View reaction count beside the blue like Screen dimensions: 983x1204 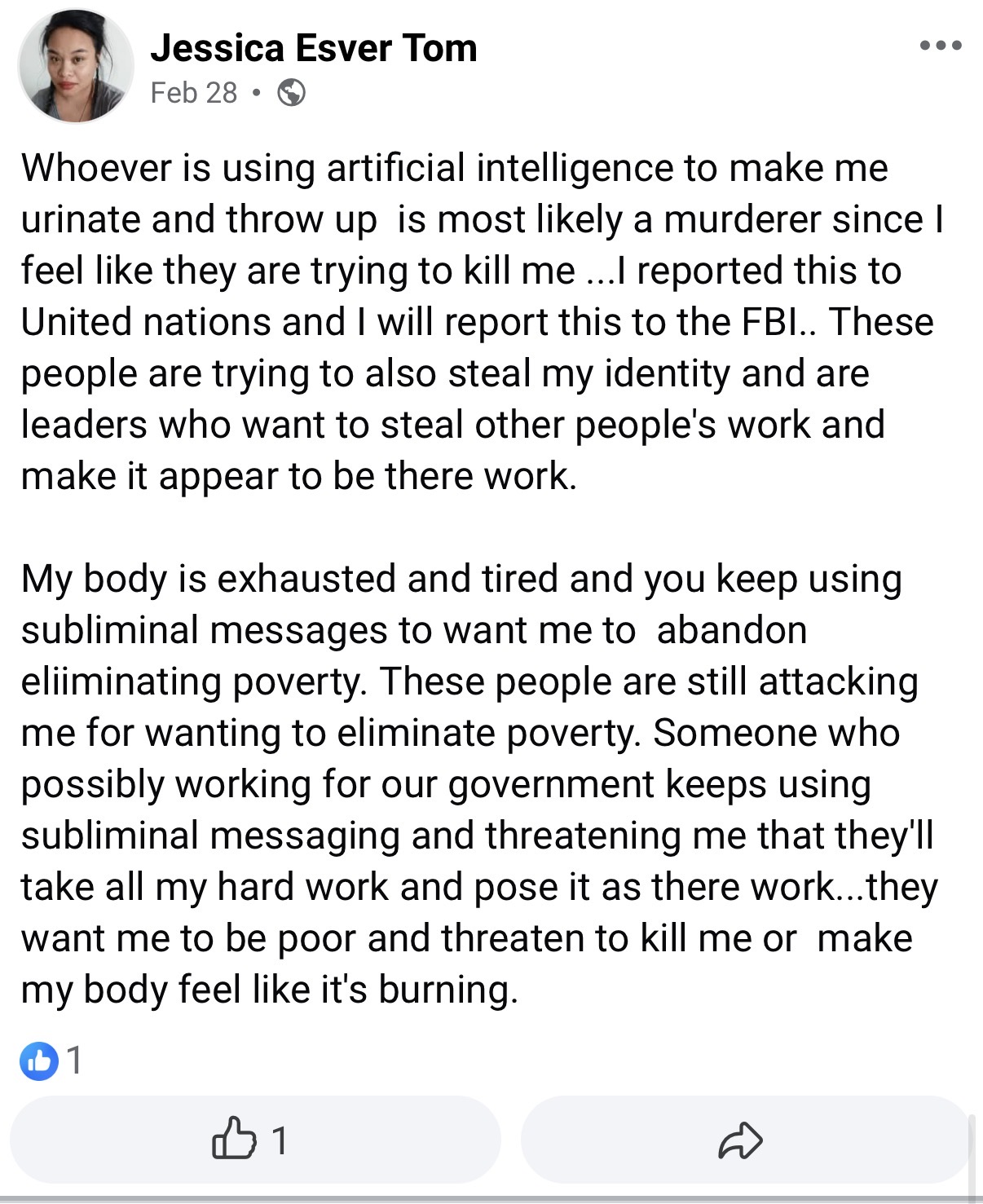pos(74,1061)
